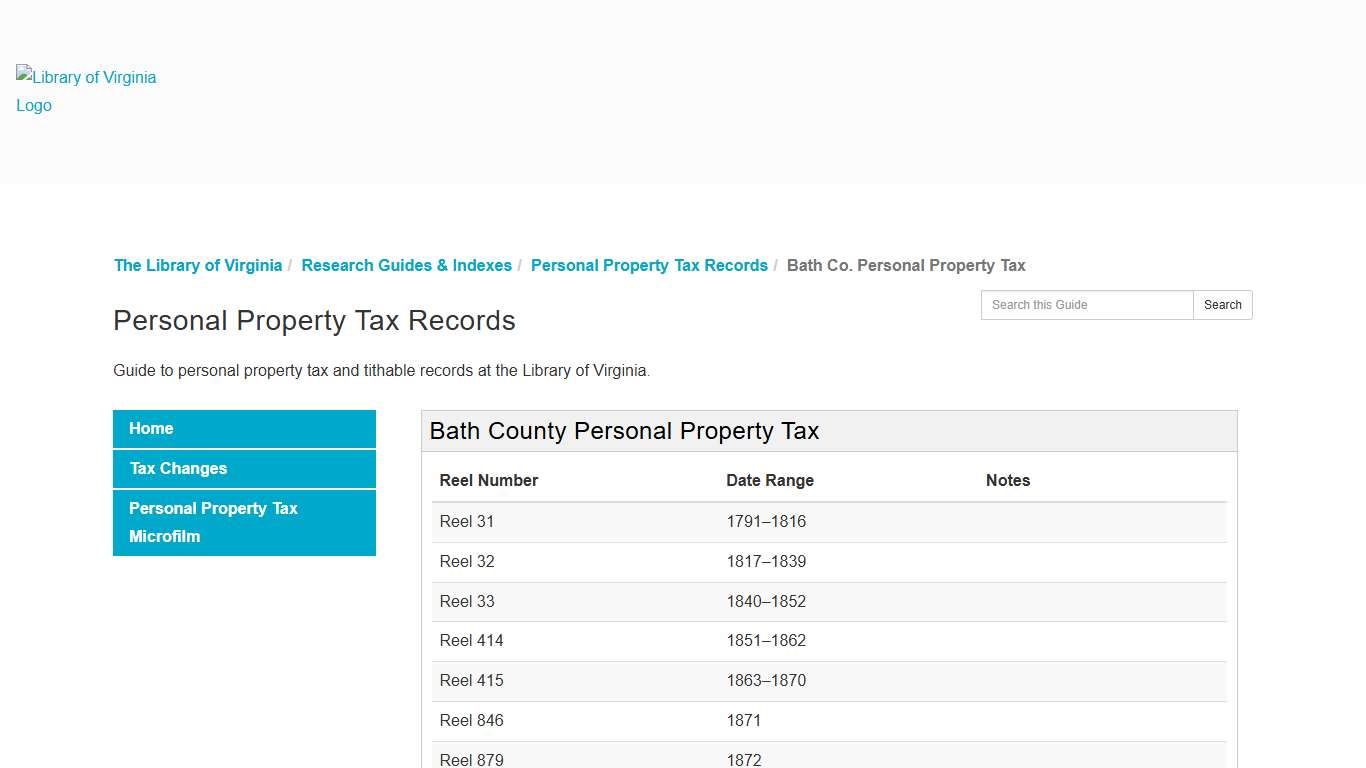The image size is (1366, 768).
Task: Click the Personal Property Tax Records page heading
Action: [x=314, y=320]
